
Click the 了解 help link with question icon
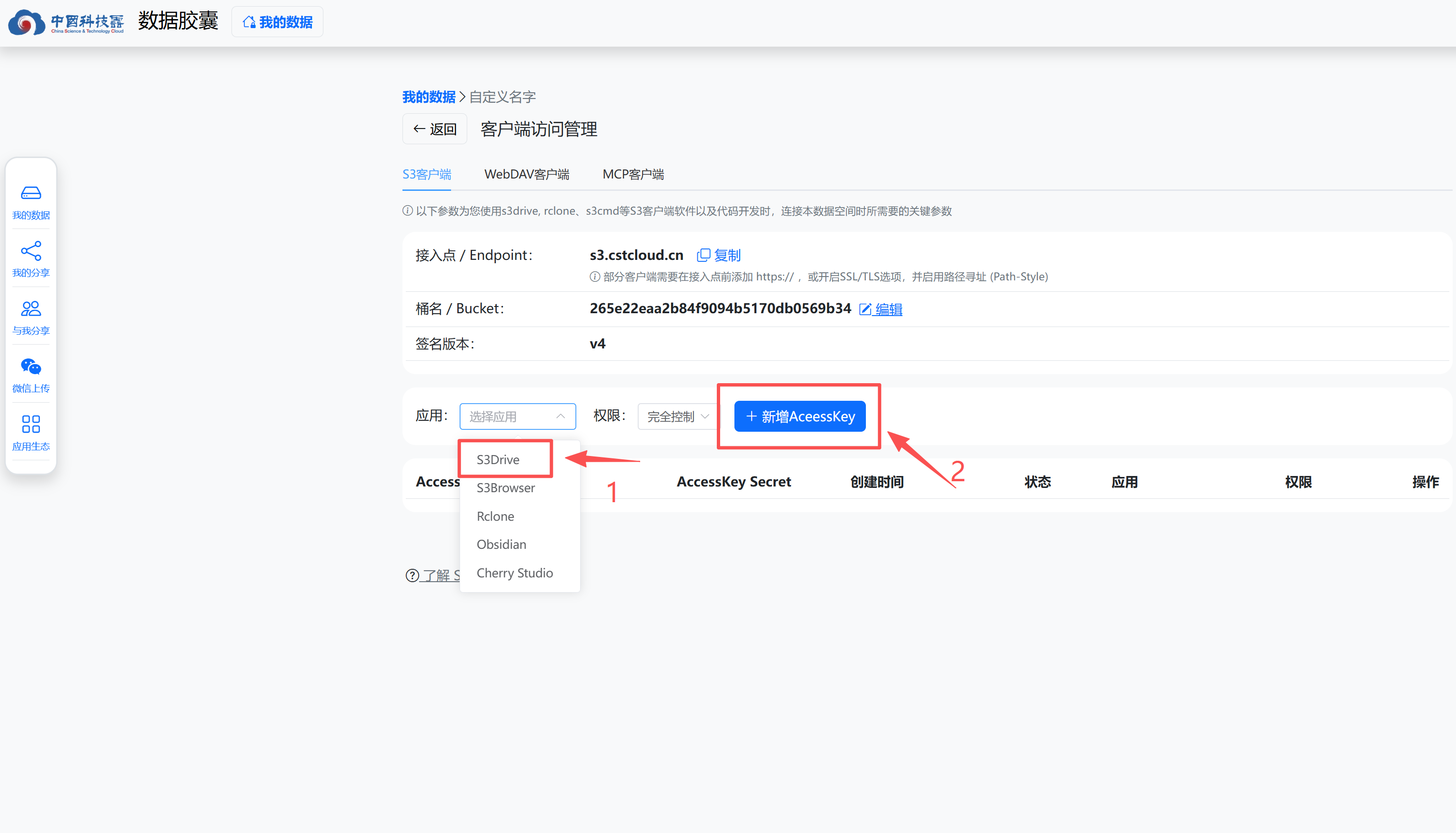click(432, 575)
